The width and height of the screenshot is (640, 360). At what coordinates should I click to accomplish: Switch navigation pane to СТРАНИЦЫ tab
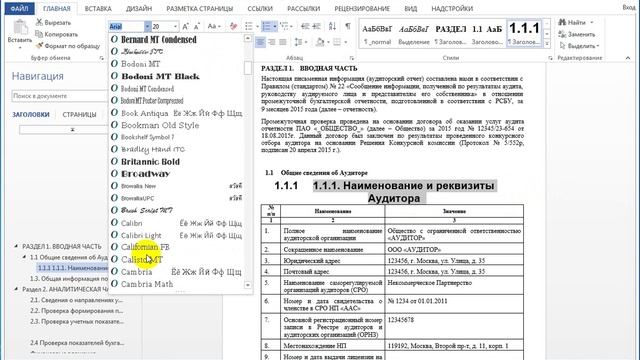[x=79, y=115]
